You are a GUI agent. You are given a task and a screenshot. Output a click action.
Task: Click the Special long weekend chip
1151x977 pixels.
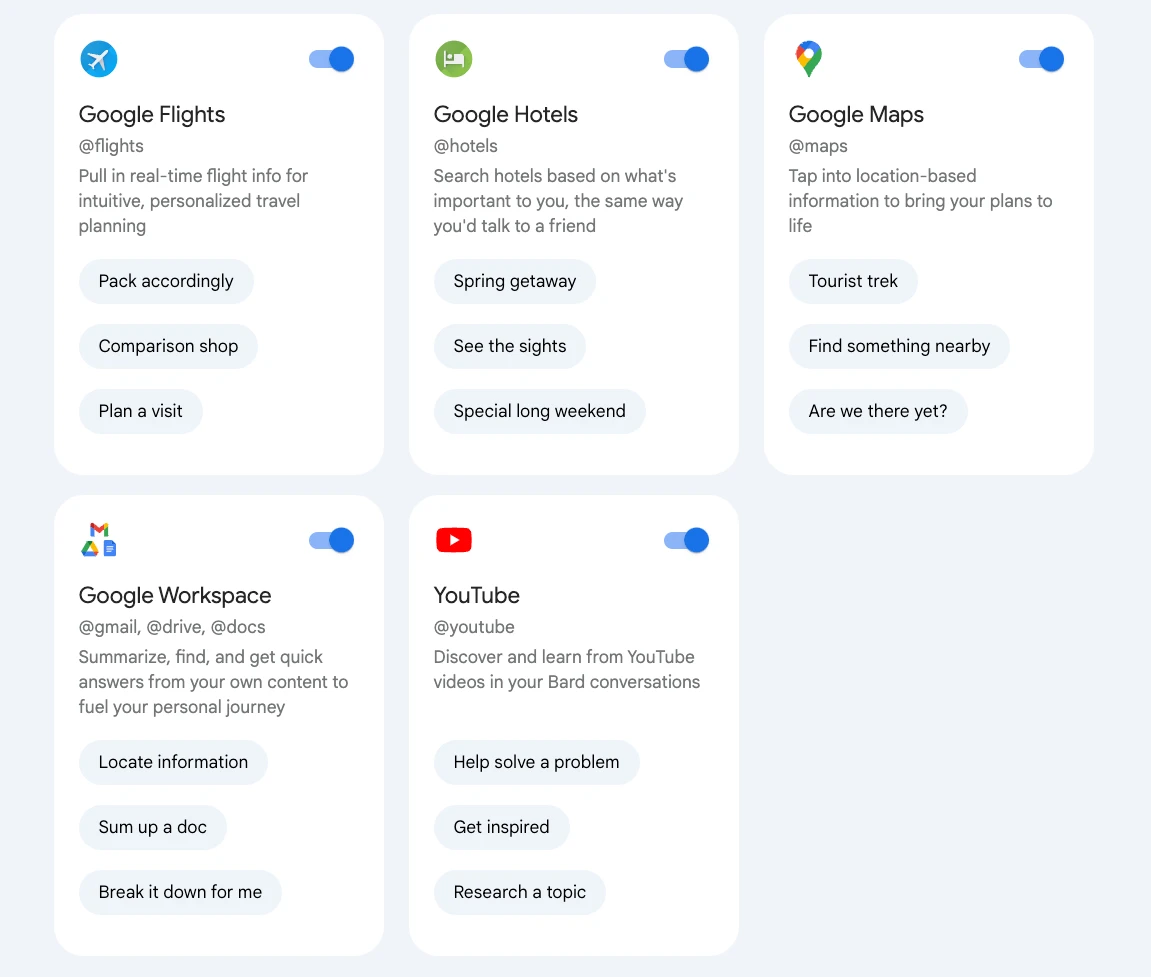pos(540,411)
